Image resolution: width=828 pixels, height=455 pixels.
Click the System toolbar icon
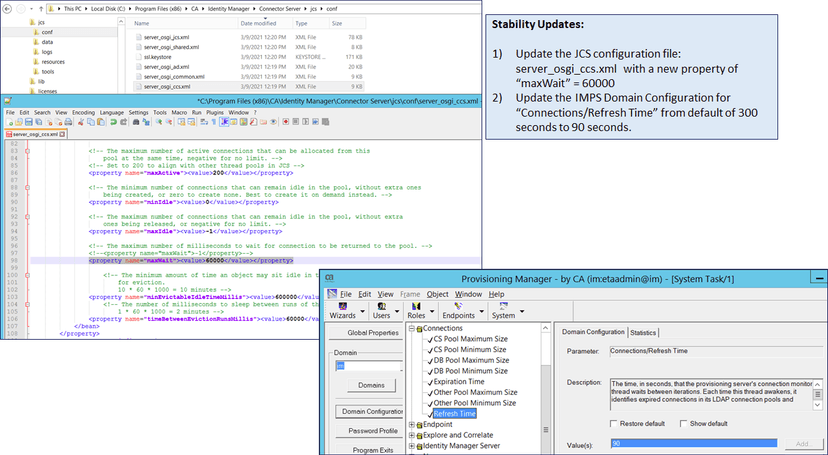(x=503, y=308)
